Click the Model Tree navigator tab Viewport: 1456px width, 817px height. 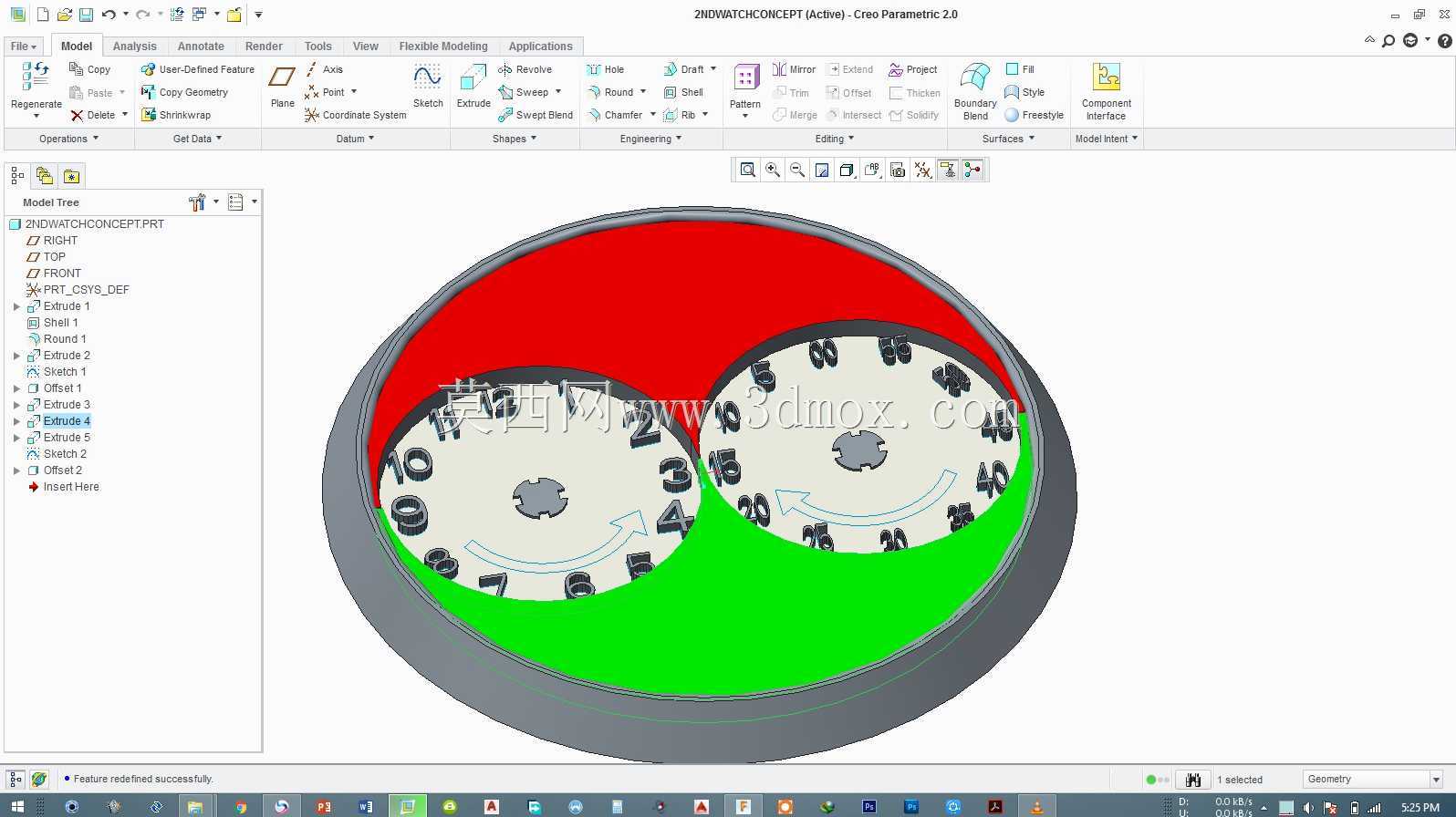point(17,176)
